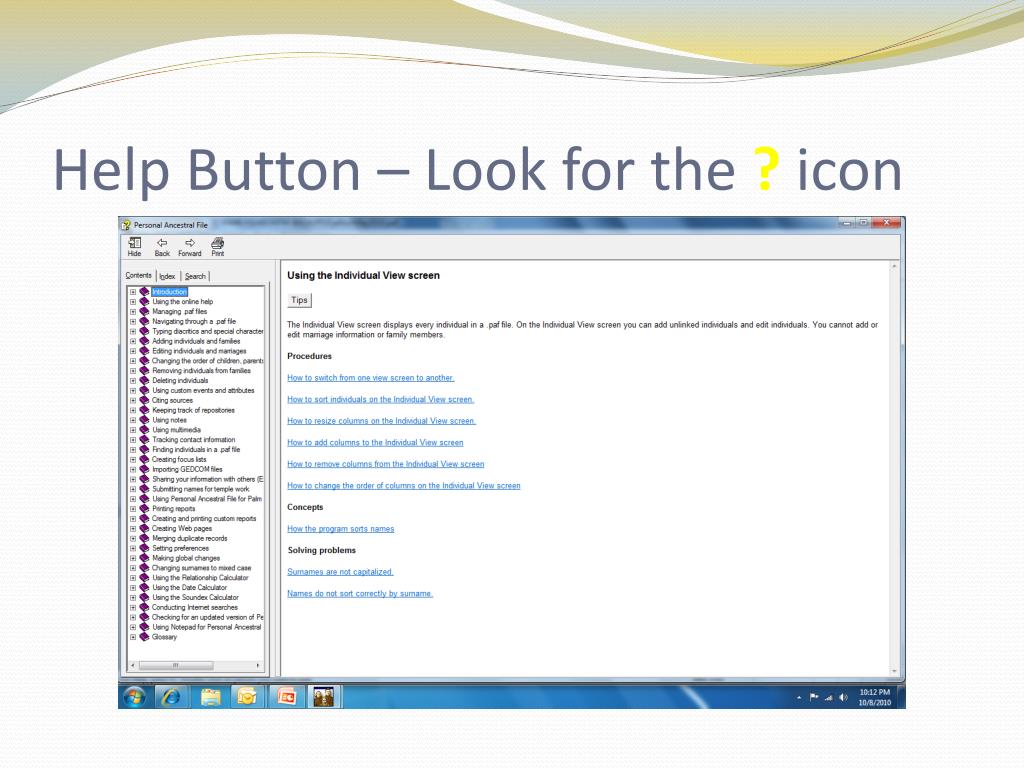Viewport: 1024px width, 768px height.
Task: Expand Removing individuals from families node
Action: click(133, 370)
